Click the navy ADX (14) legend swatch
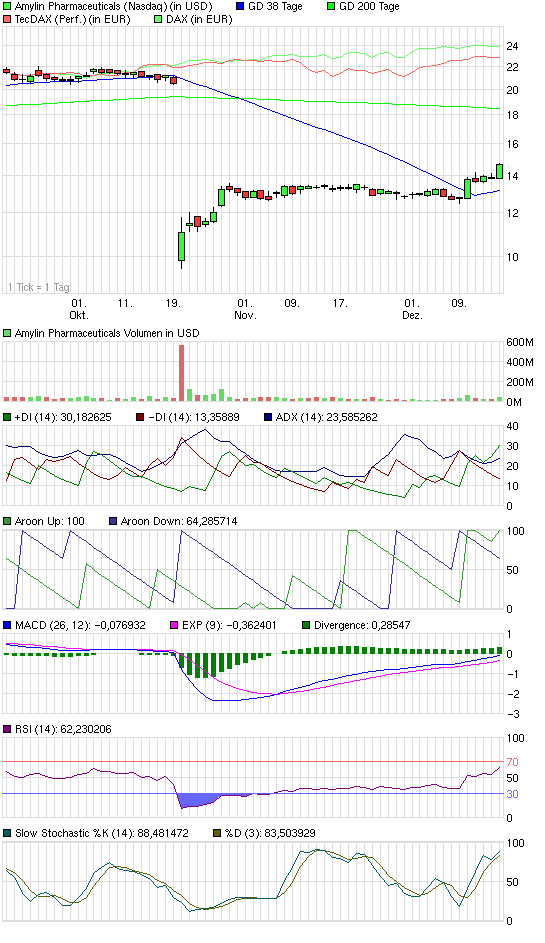This screenshot has width=545, height=943. (x=268, y=417)
